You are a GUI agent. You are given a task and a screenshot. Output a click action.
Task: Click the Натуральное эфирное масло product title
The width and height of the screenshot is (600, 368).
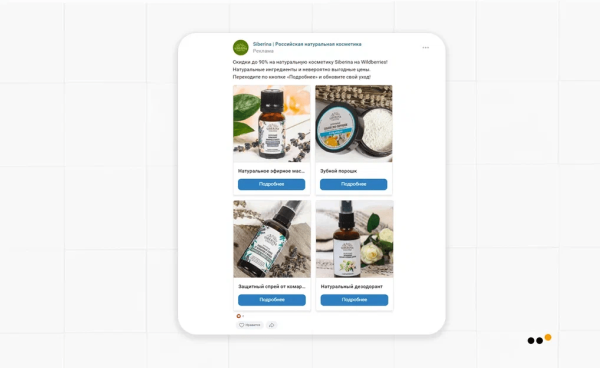tap(271, 171)
